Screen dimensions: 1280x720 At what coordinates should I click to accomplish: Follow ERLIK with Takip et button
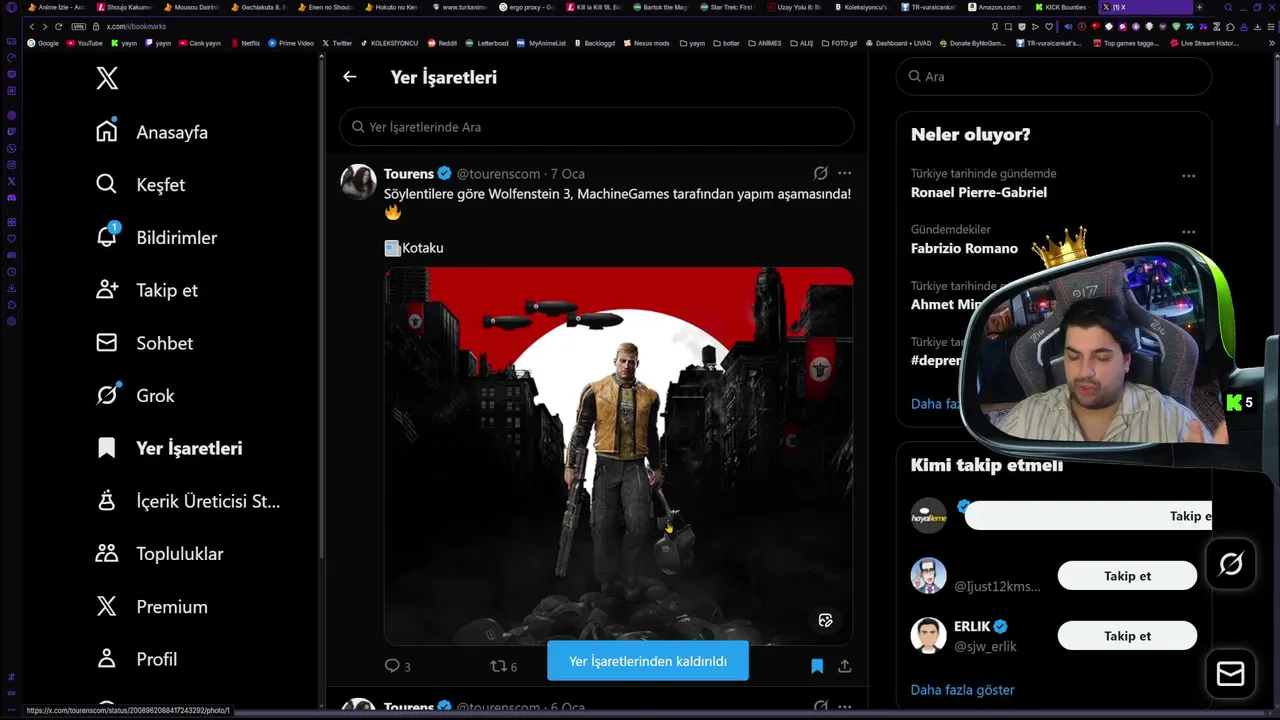pos(1127,636)
